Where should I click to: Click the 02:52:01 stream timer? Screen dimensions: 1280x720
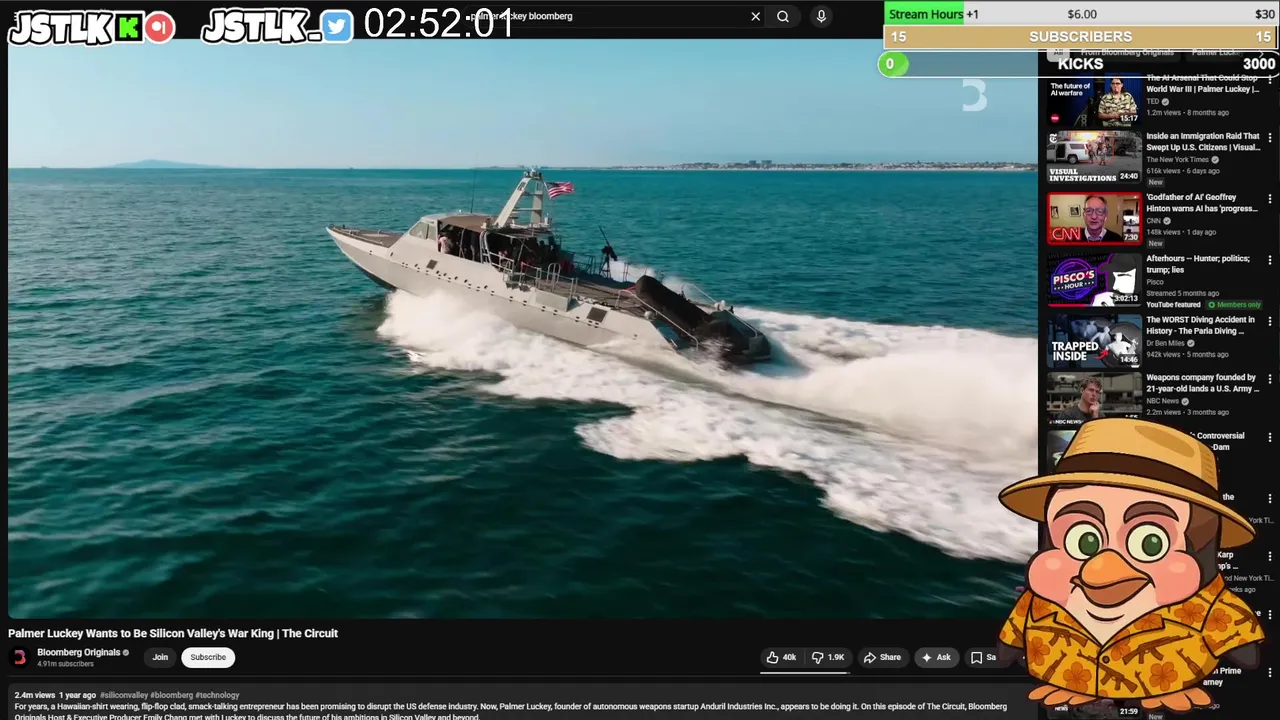(439, 23)
